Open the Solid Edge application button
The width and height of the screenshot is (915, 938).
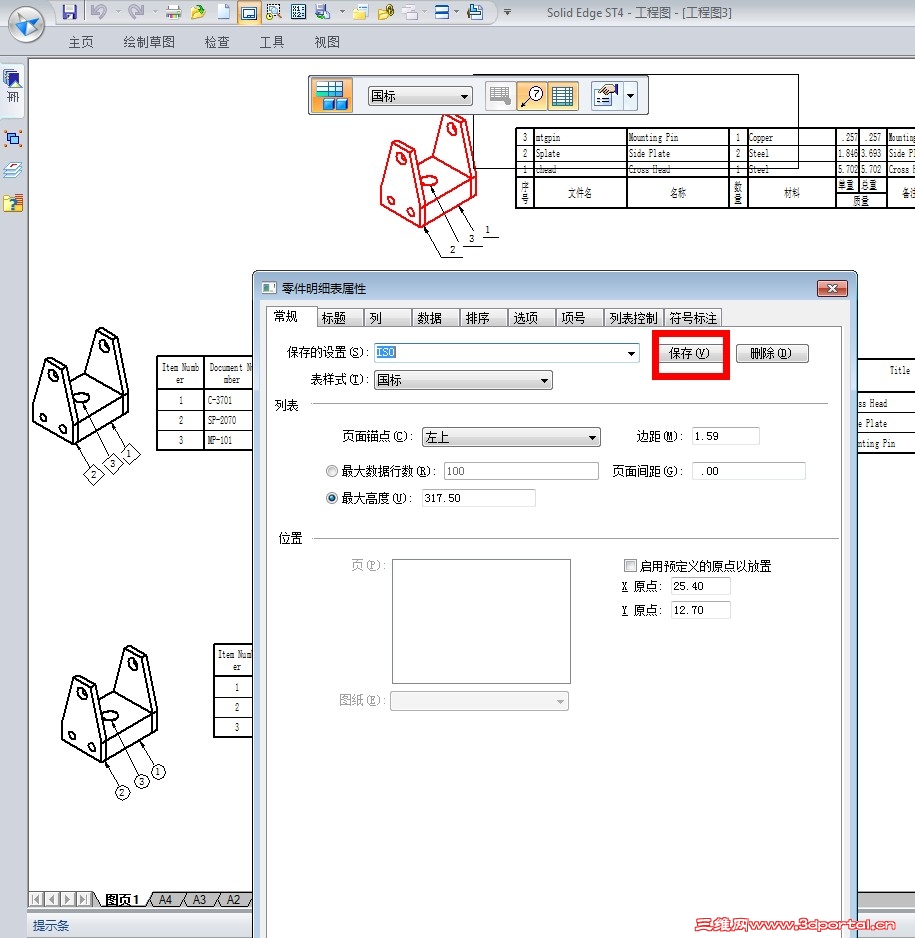(x=26, y=25)
